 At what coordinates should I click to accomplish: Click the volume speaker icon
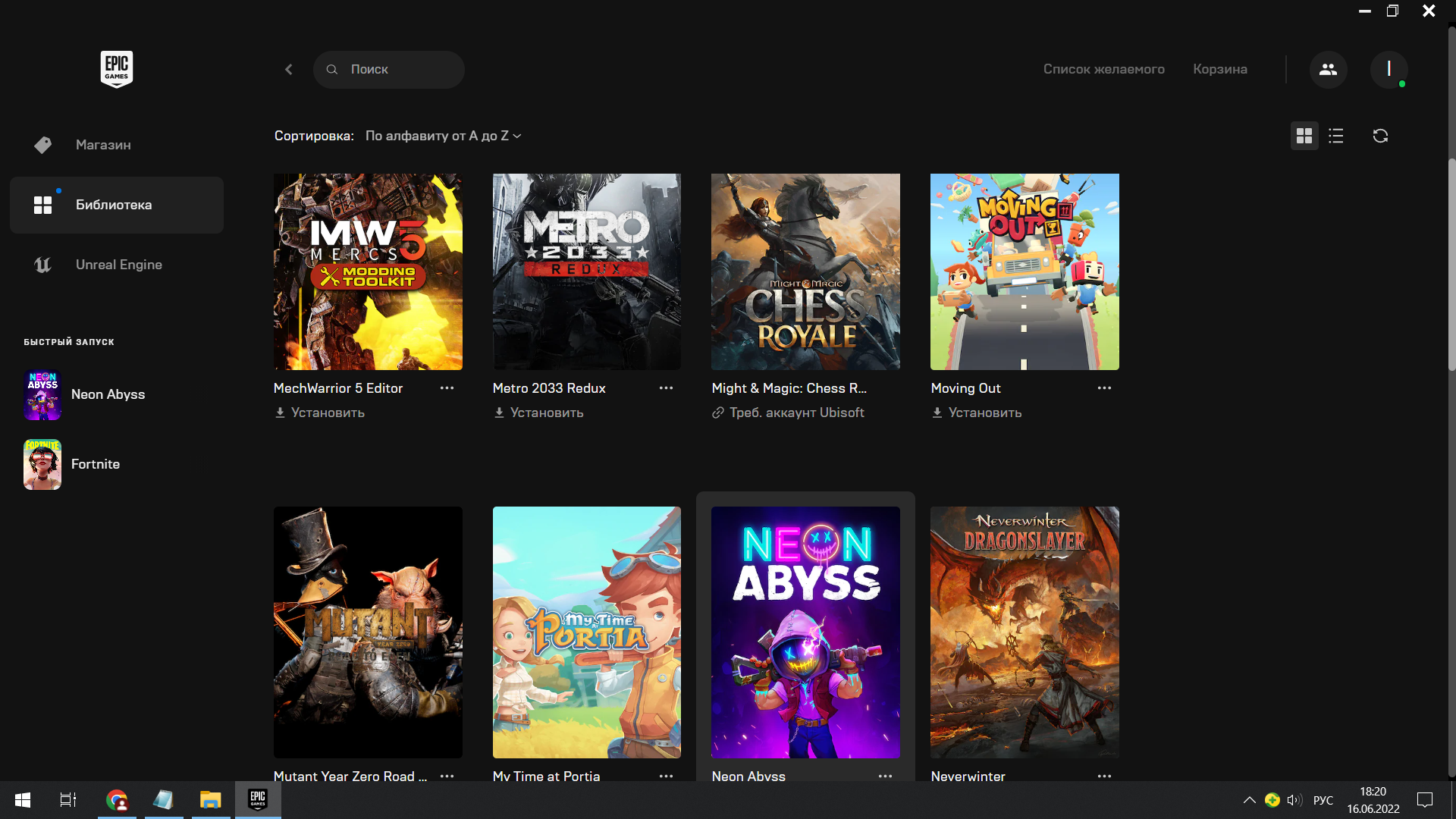[x=1294, y=800]
